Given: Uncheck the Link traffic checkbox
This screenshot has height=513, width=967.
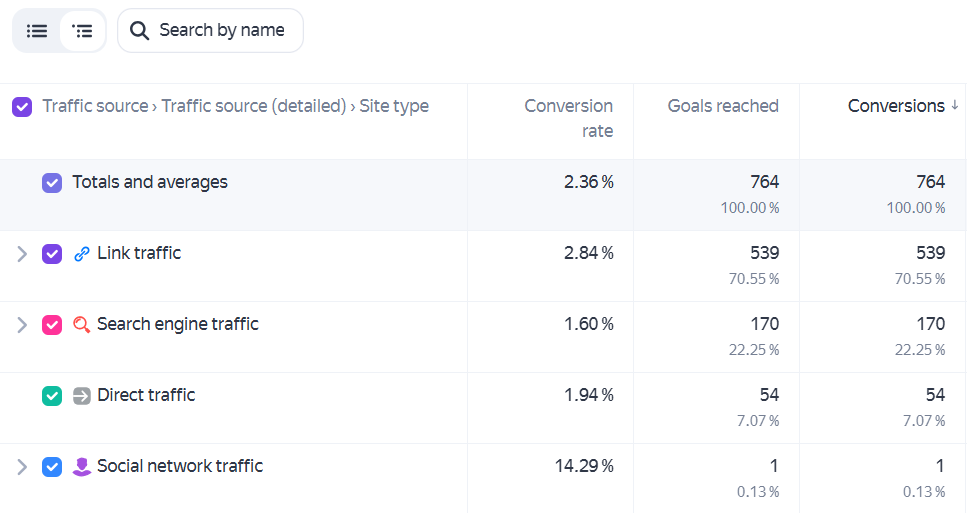Looking at the screenshot, I should pos(52,254).
